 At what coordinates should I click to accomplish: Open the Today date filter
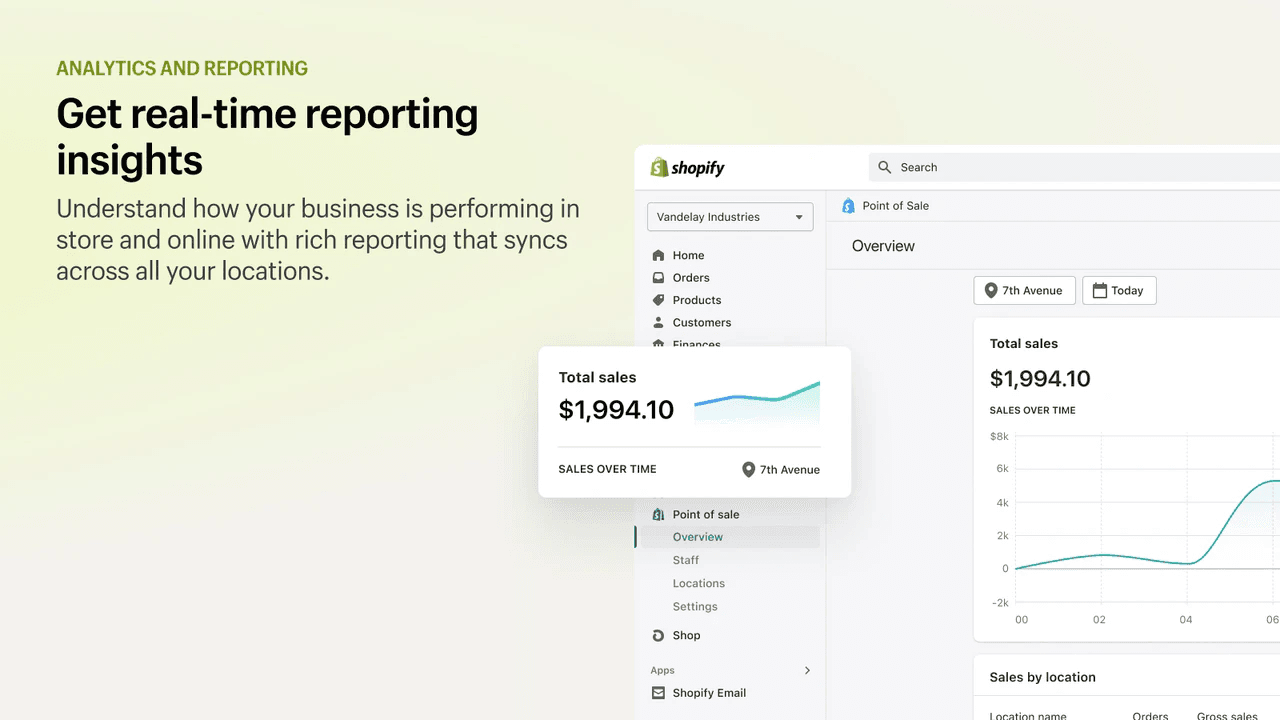tap(1118, 291)
